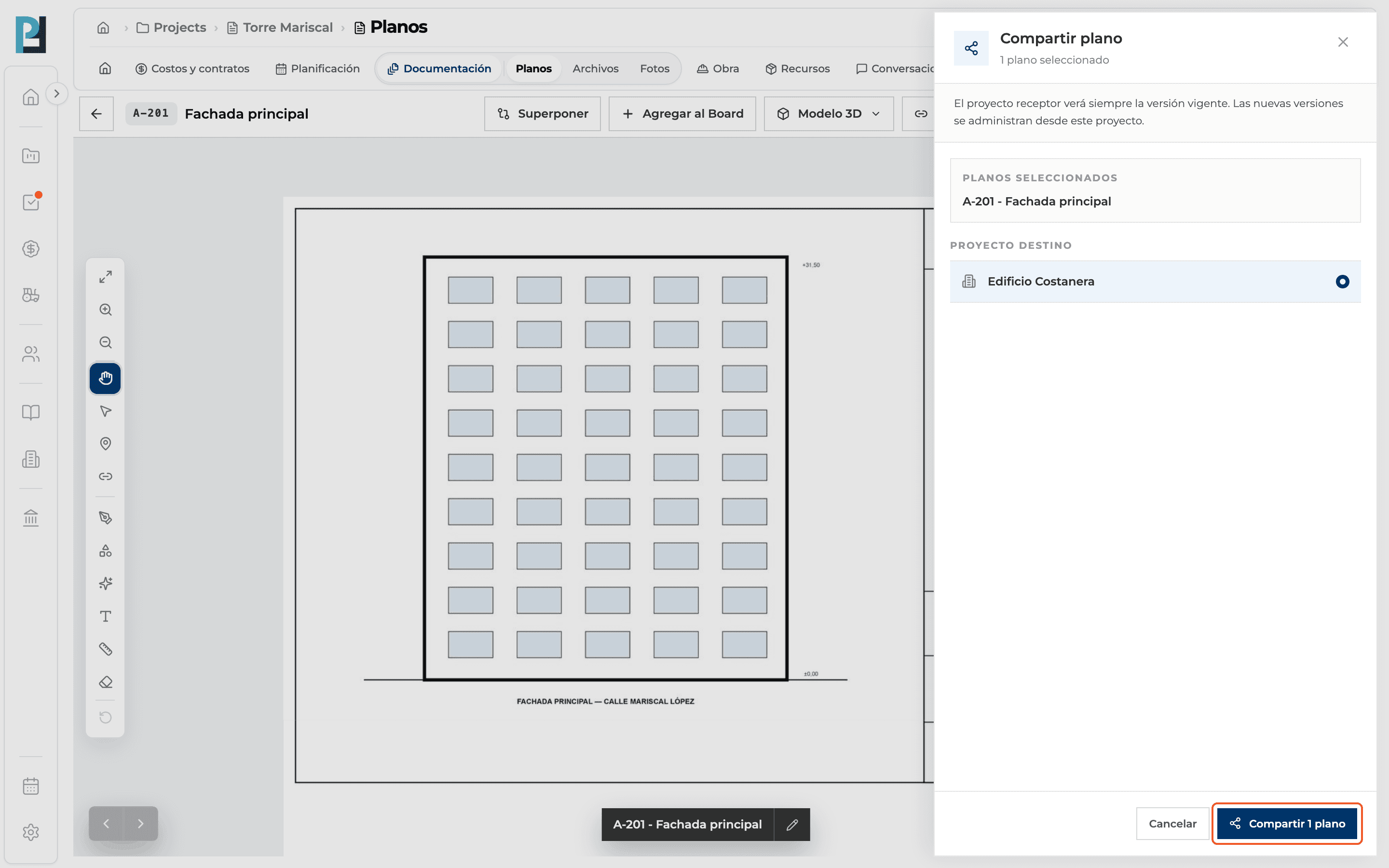The width and height of the screenshot is (1389, 868).
Task: Select the Text tool
Action: 105,617
